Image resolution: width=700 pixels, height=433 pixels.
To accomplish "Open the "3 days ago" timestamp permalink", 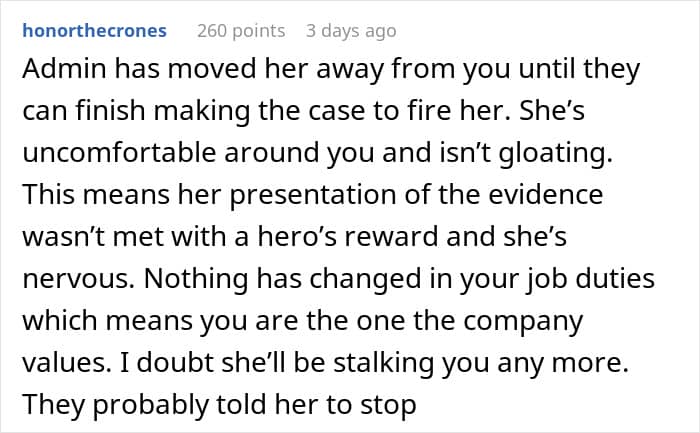I will click(x=351, y=30).
